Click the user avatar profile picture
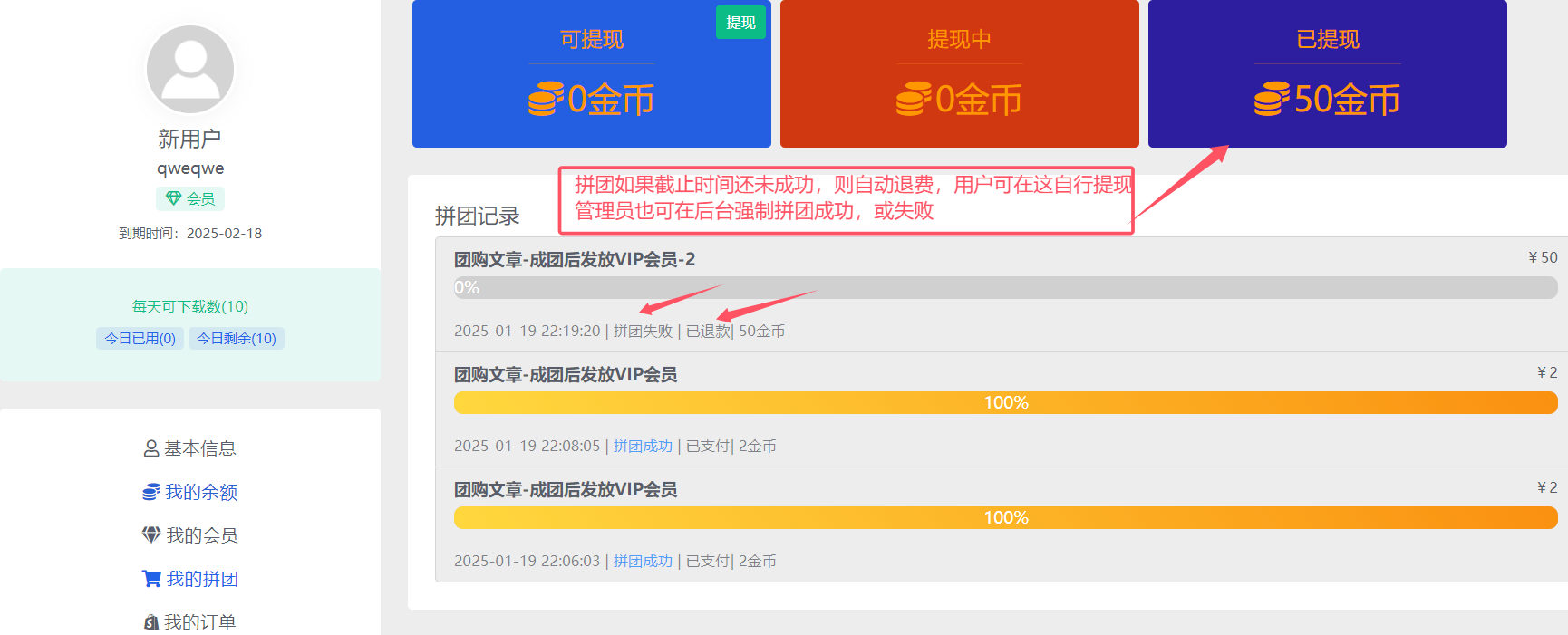 pos(190,70)
